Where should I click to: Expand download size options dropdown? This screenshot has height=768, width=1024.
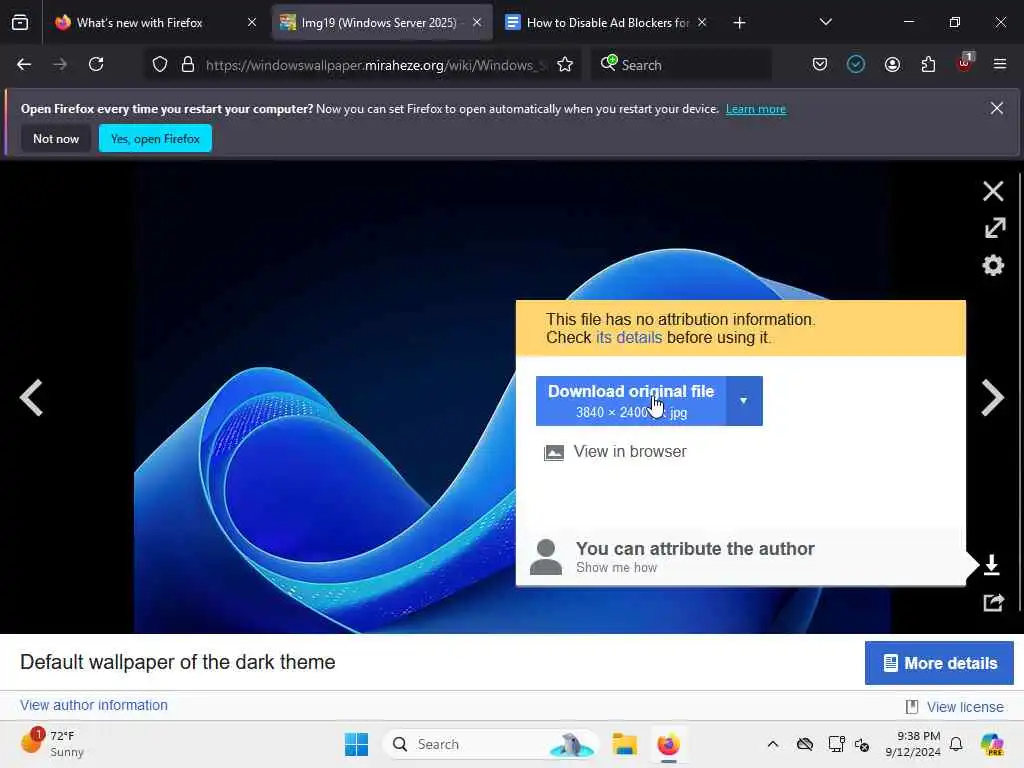pos(744,401)
